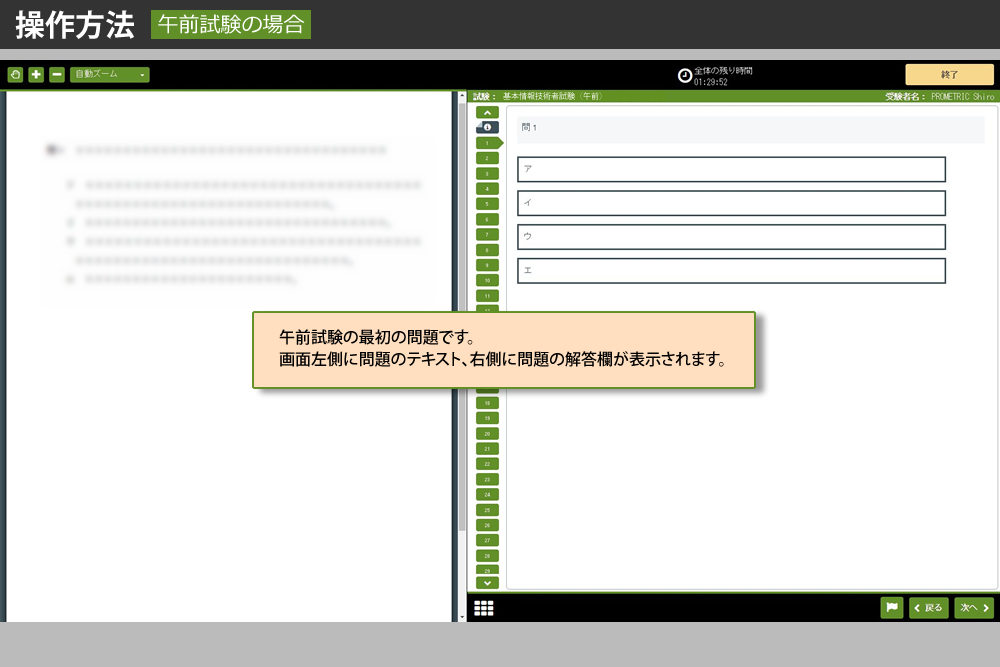Screen dimensions: 1000x667
Task: Click the zoom out minus icon
Action: pyautogui.click(x=57, y=75)
